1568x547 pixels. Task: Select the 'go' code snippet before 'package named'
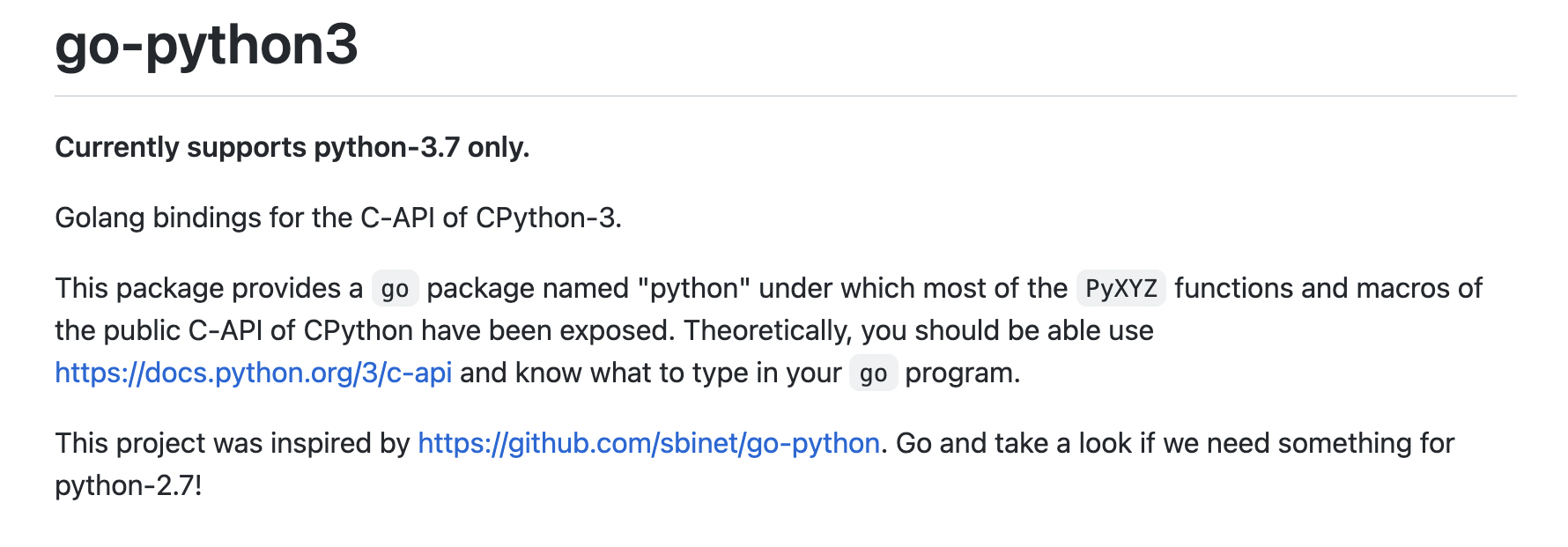pos(395,289)
